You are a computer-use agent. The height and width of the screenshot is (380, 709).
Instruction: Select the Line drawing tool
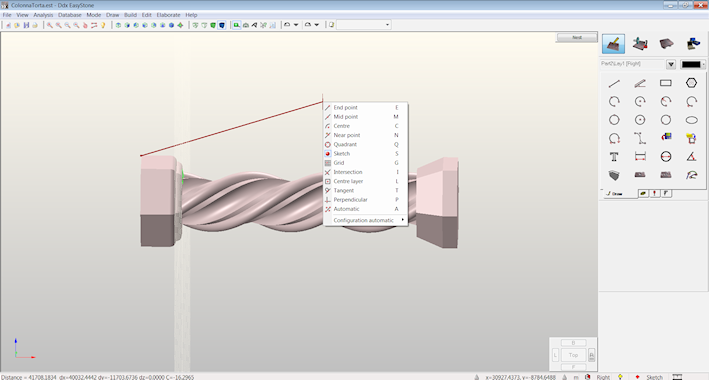[614, 83]
